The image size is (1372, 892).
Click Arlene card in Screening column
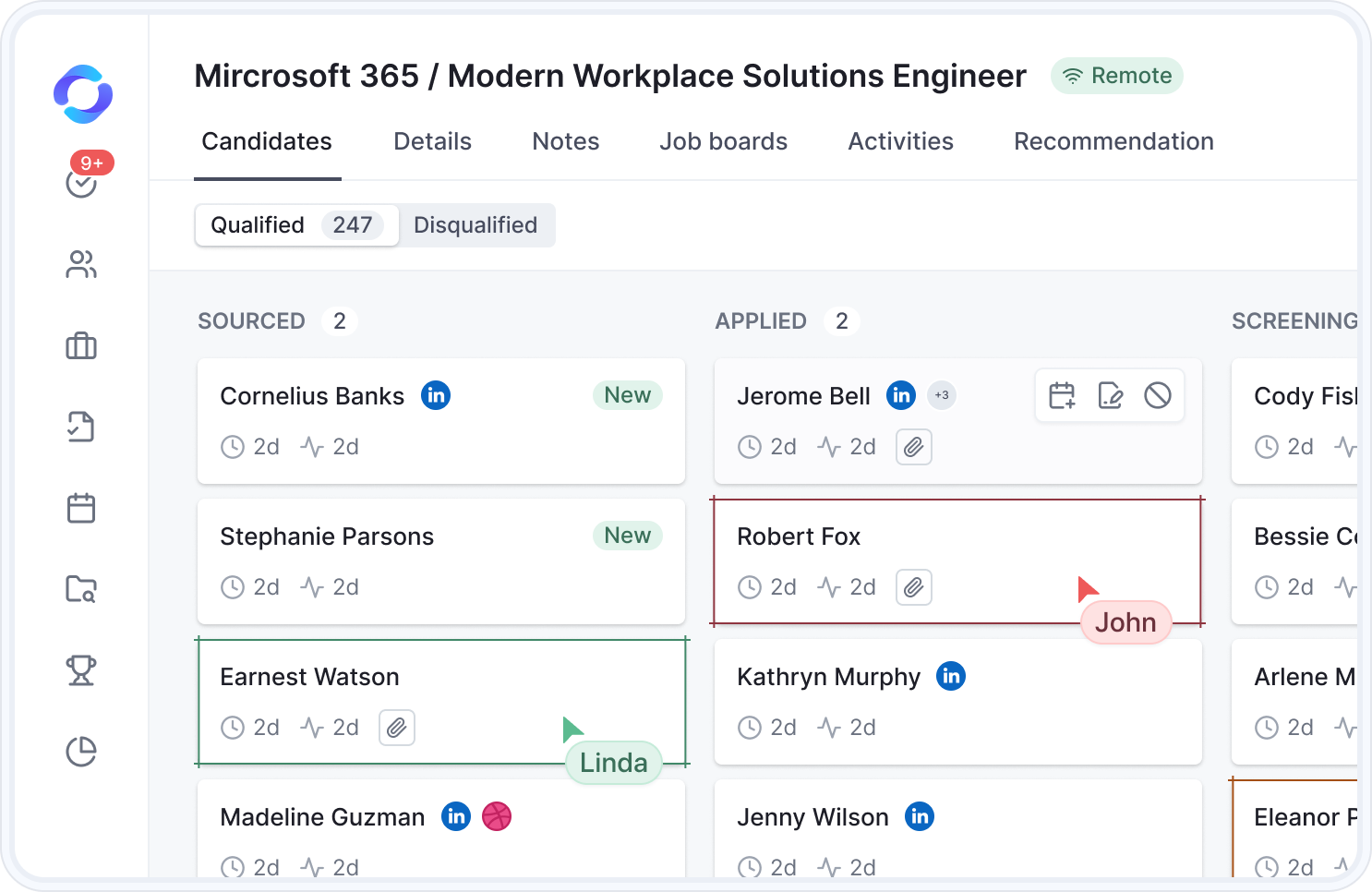[1294, 702]
